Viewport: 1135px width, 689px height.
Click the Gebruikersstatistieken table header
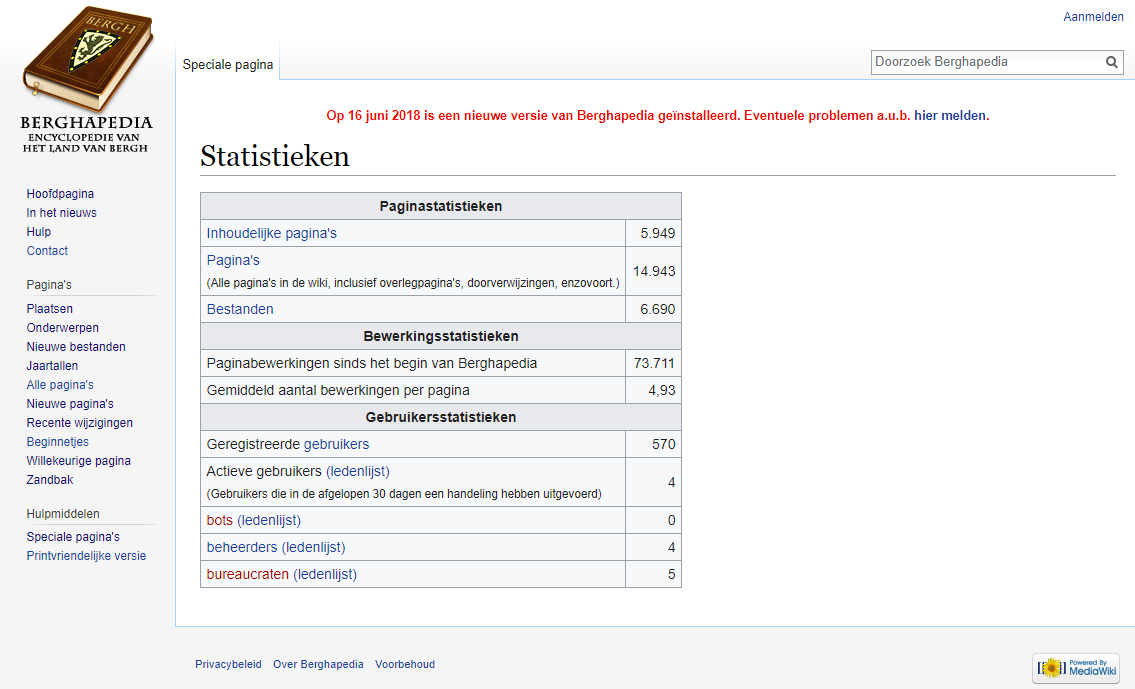pos(441,418)
